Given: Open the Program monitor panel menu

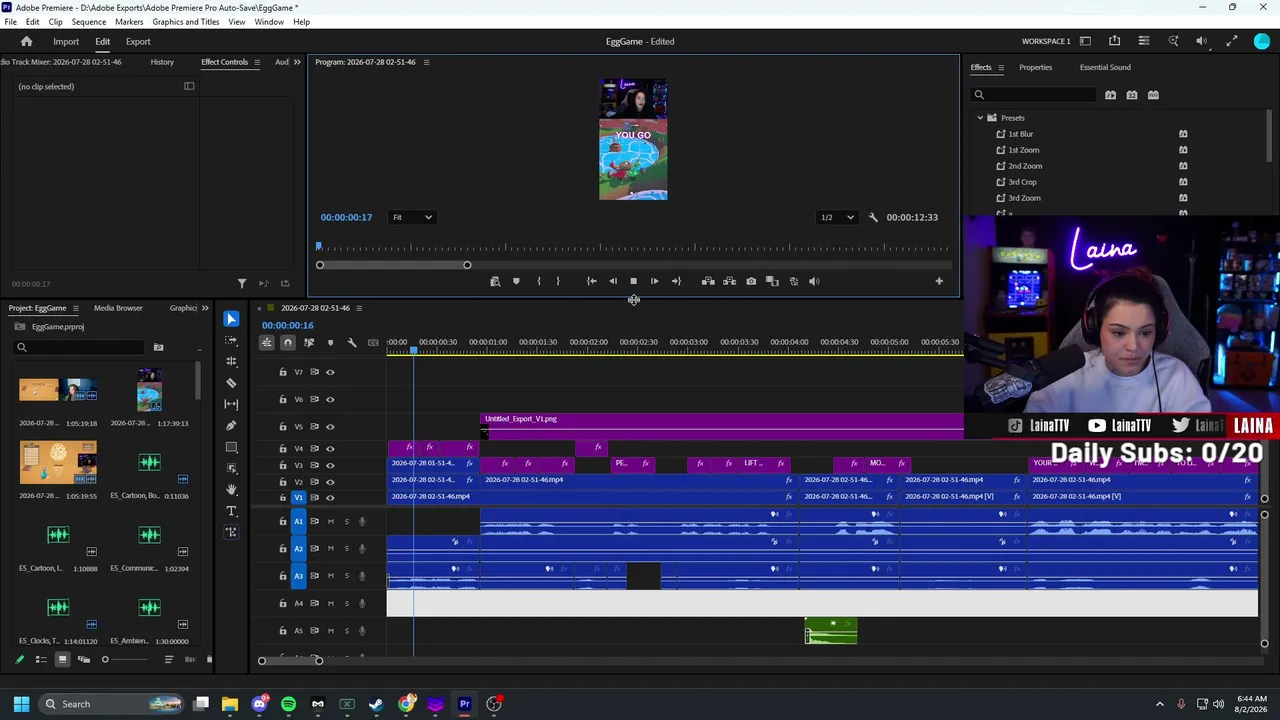Looking at the screenshot, I should [x=426, y=62].
